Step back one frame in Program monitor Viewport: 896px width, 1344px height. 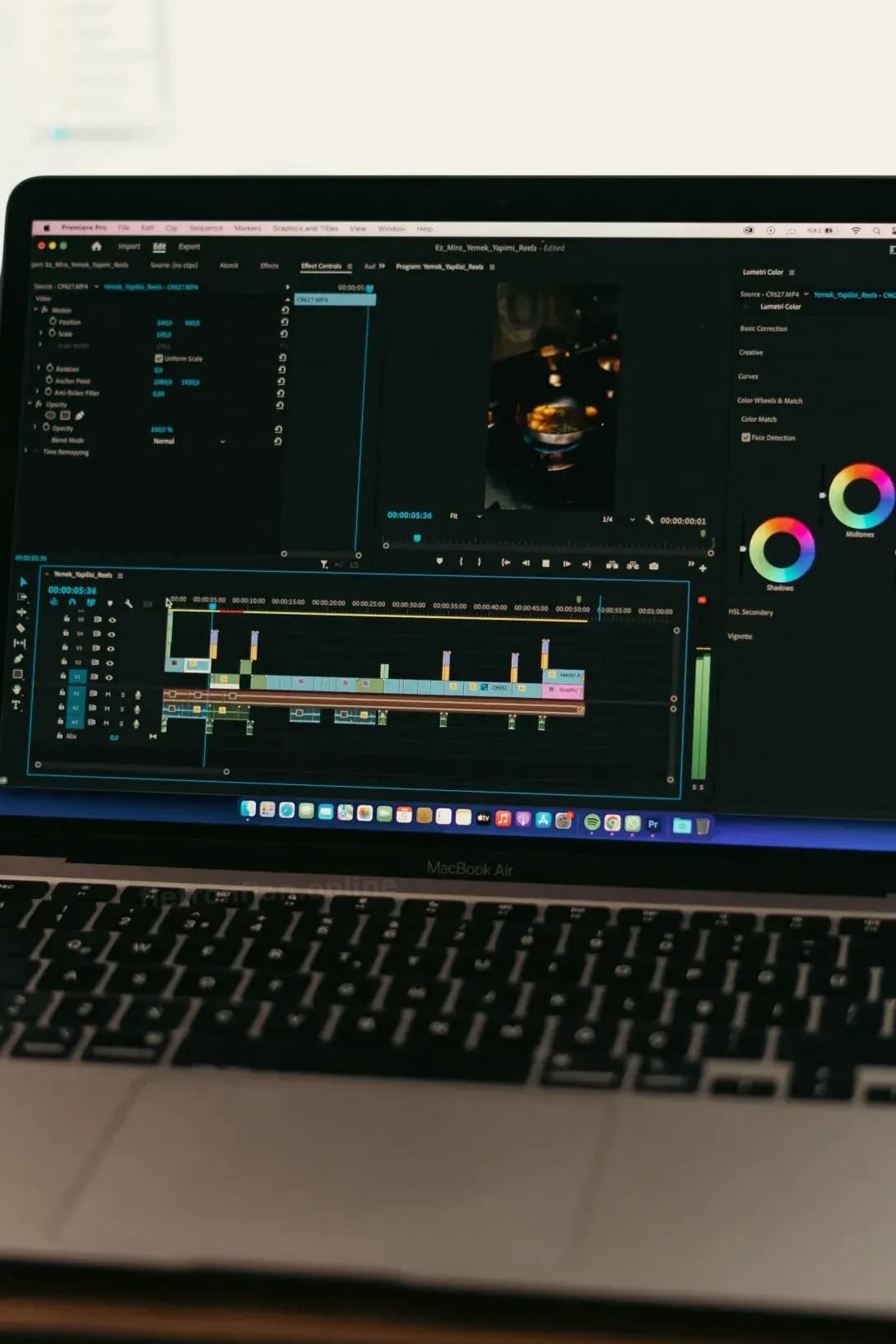tap(526, 563)
